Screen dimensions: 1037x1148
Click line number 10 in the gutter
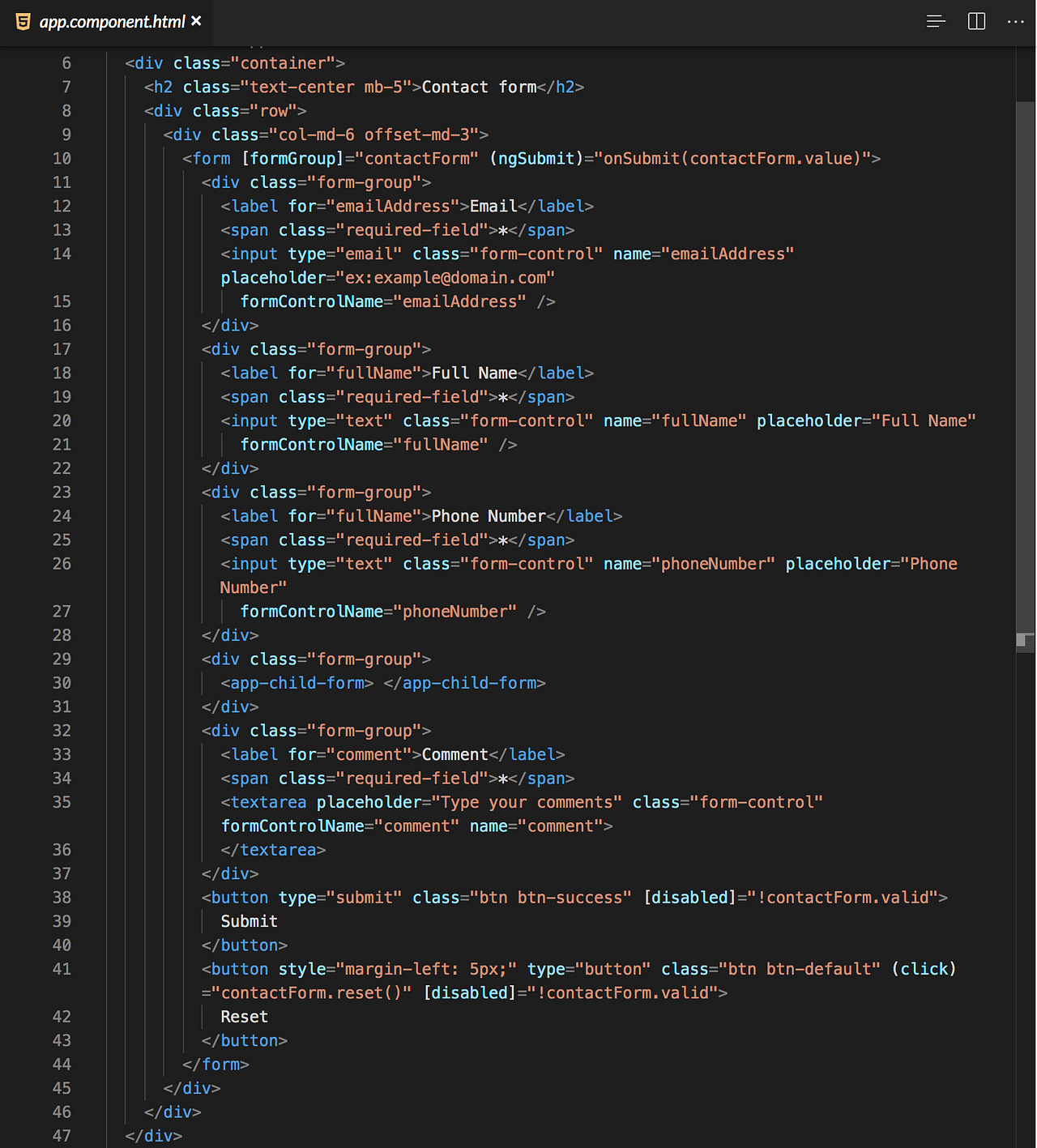coord(62,158)
